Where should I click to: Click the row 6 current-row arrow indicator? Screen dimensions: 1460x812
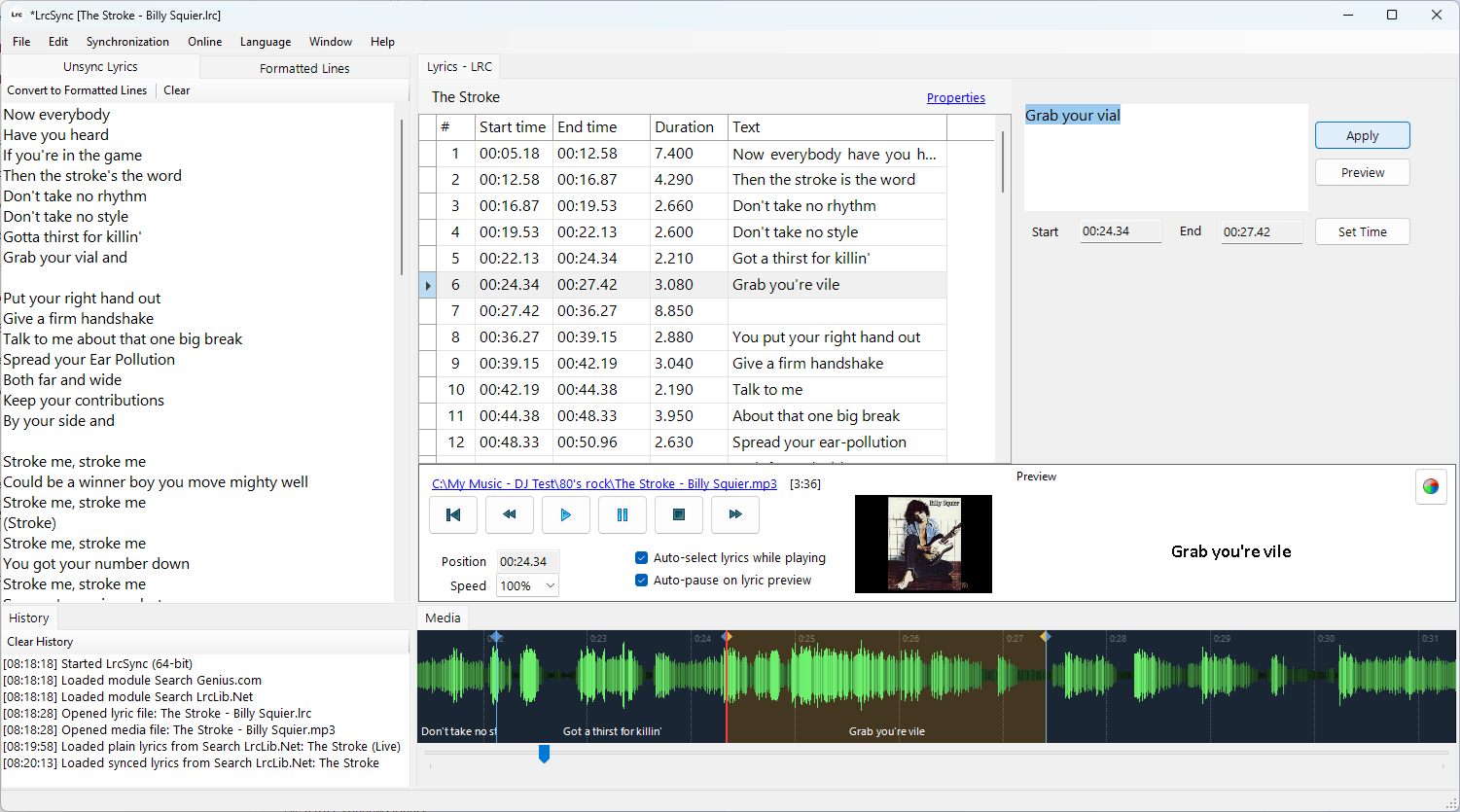(x=428, y=285)
